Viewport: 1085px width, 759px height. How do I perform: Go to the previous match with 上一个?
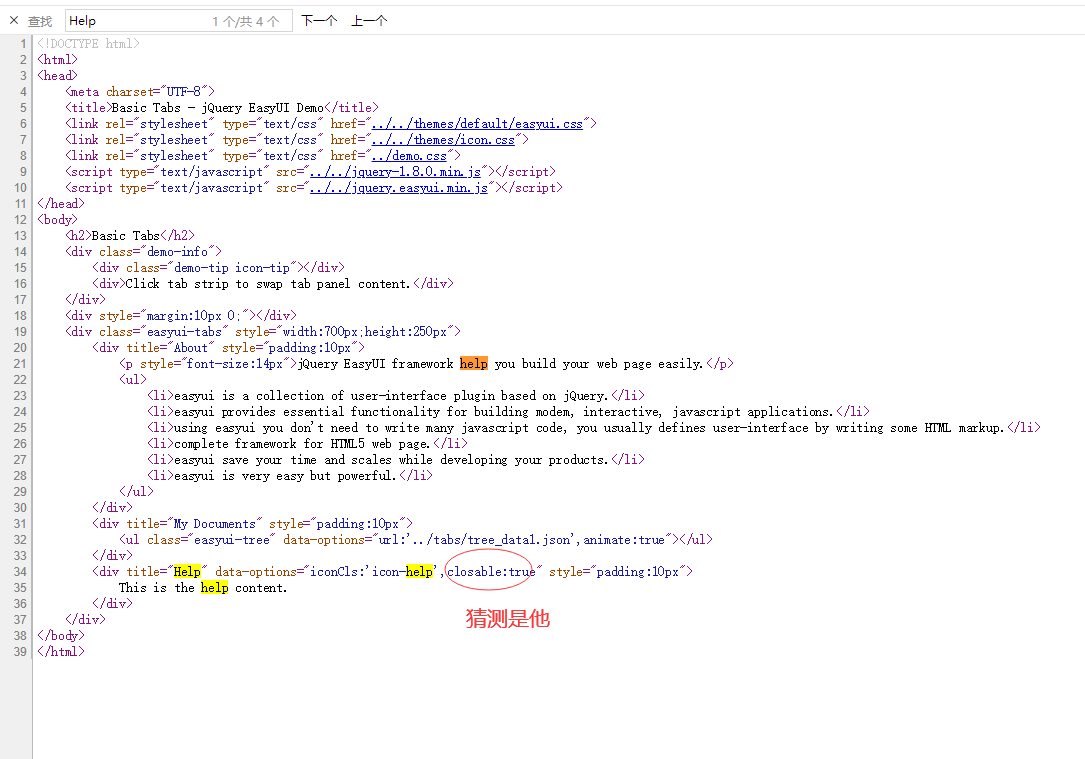pyautogui.click(x=369, y=21)
